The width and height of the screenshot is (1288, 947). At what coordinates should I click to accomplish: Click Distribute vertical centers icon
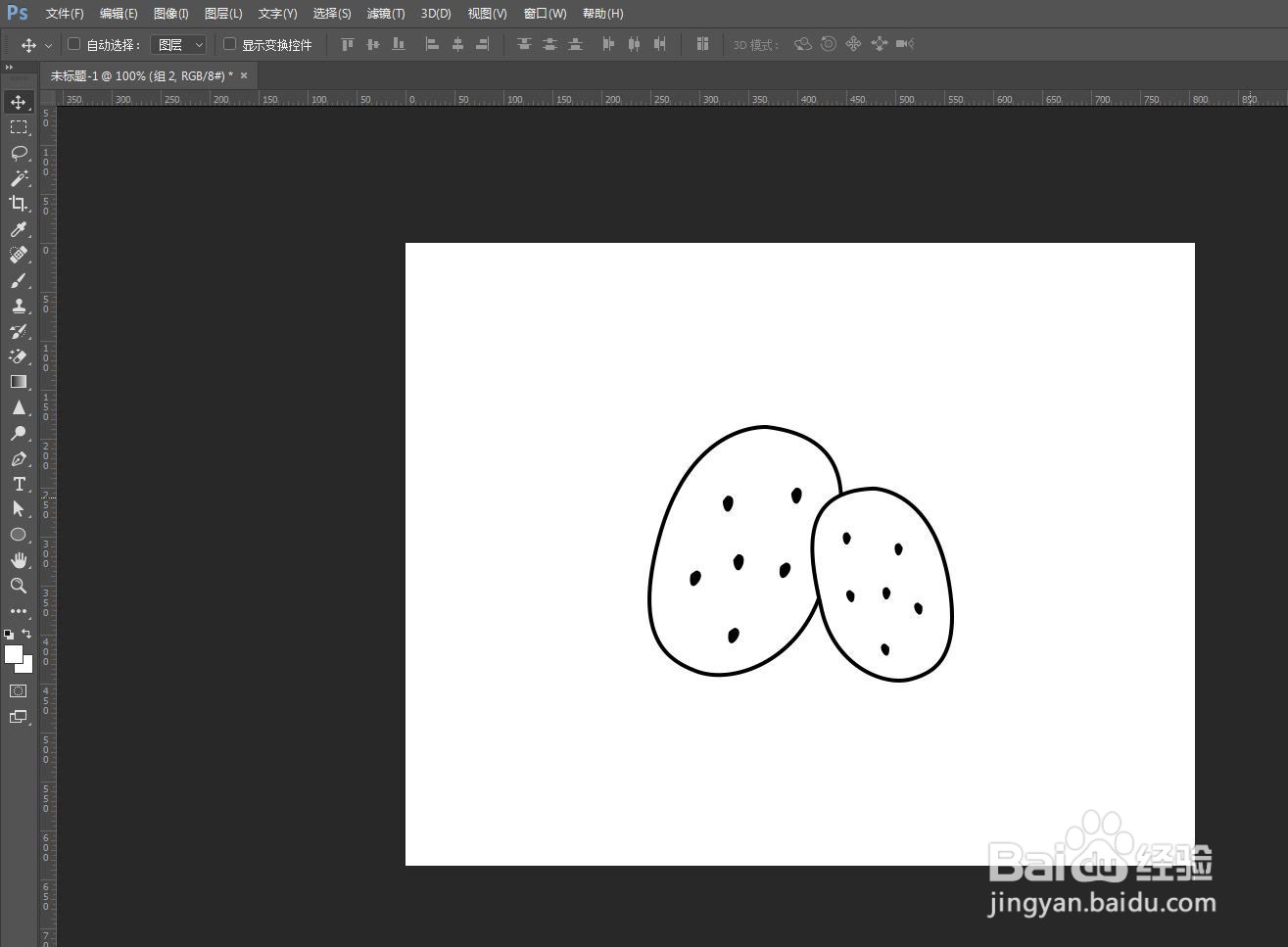550,44
